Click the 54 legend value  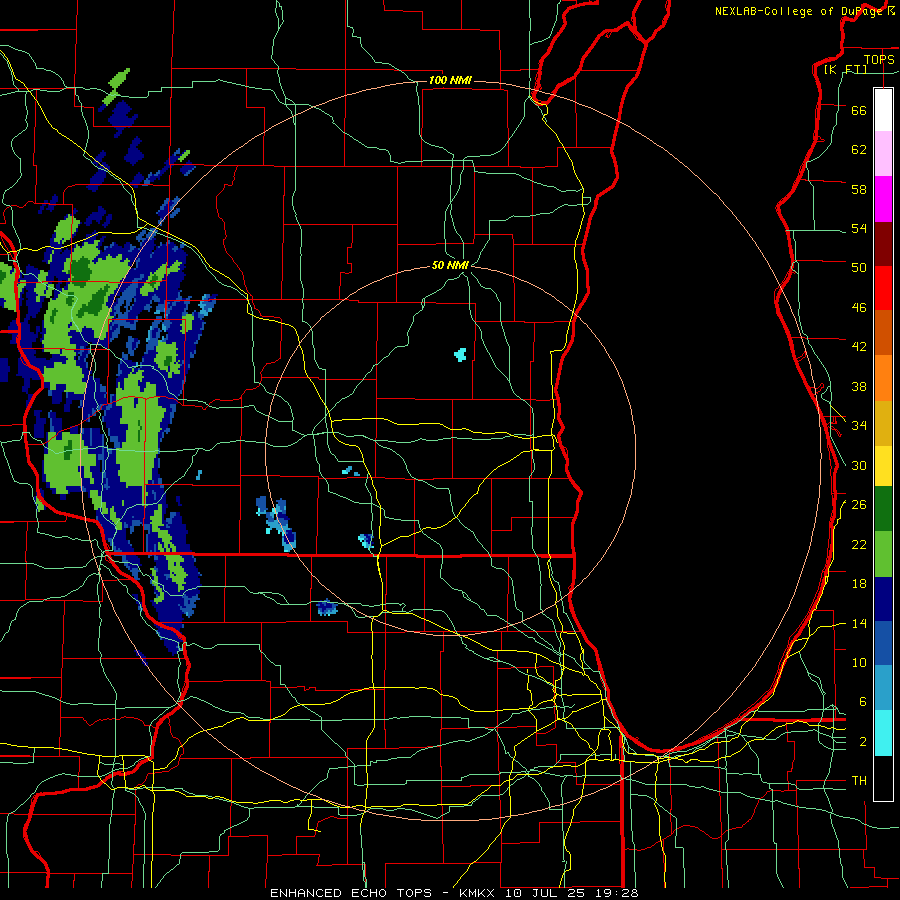(x=859, y=228)
